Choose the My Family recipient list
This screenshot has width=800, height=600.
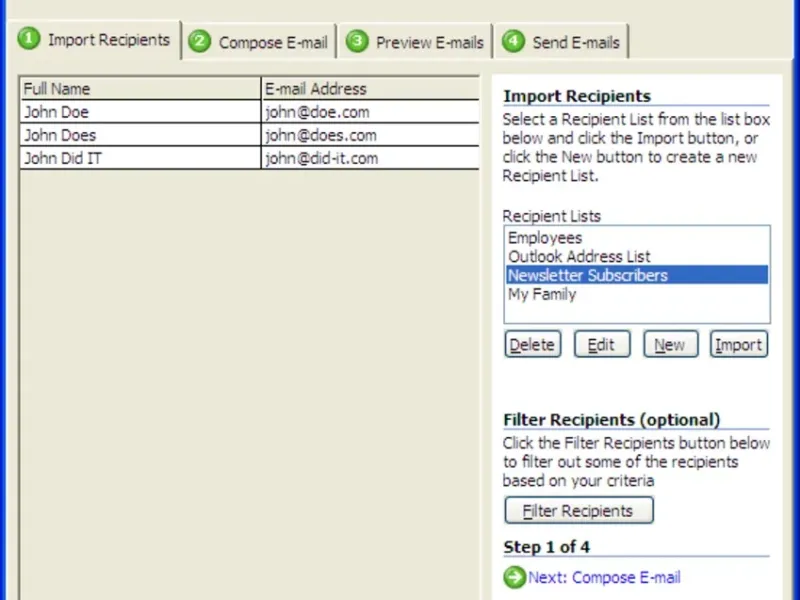click(x=637, y=294)
